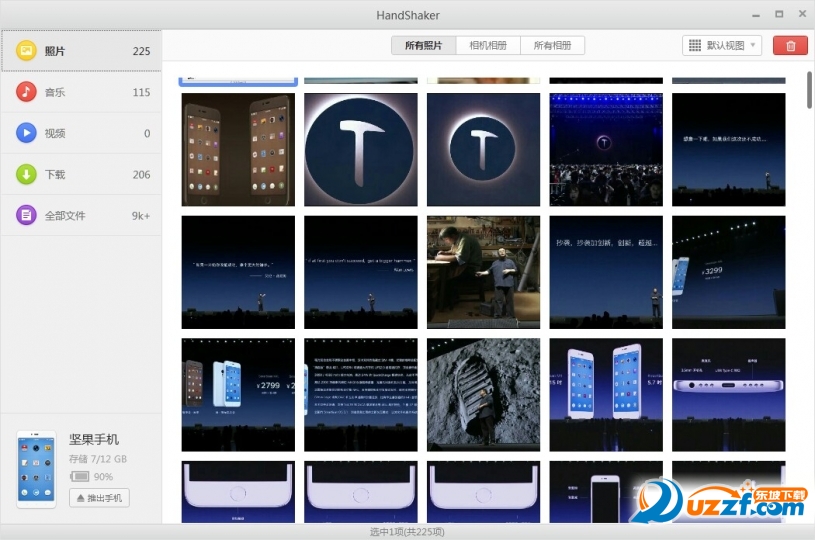815x540 pixels.
Task: Select the ¥2799 price slide thumbnail
Action: click(x=238, y=395)
